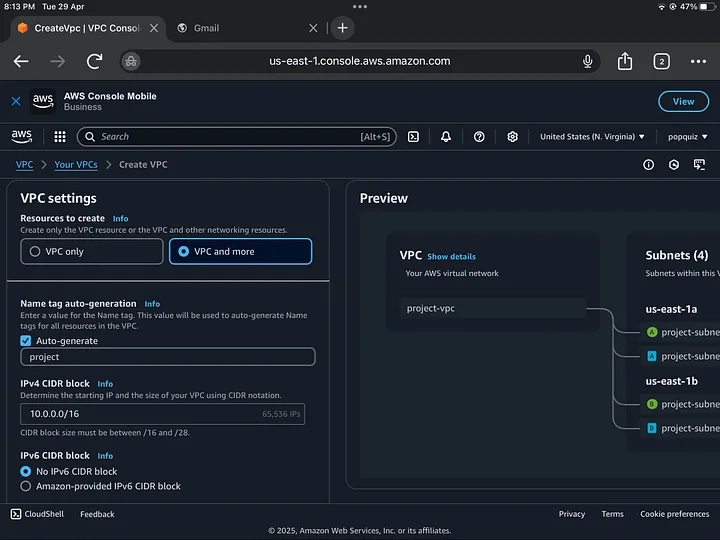Click the Create VPC breadcrumb text
The height and width of the screenshot is (540, 720).
143,164
